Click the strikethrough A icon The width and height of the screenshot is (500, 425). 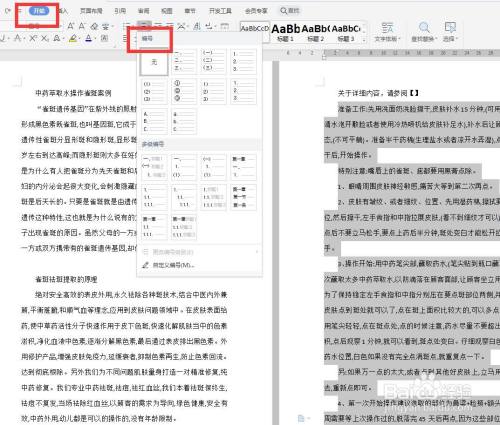click(17, 38)
